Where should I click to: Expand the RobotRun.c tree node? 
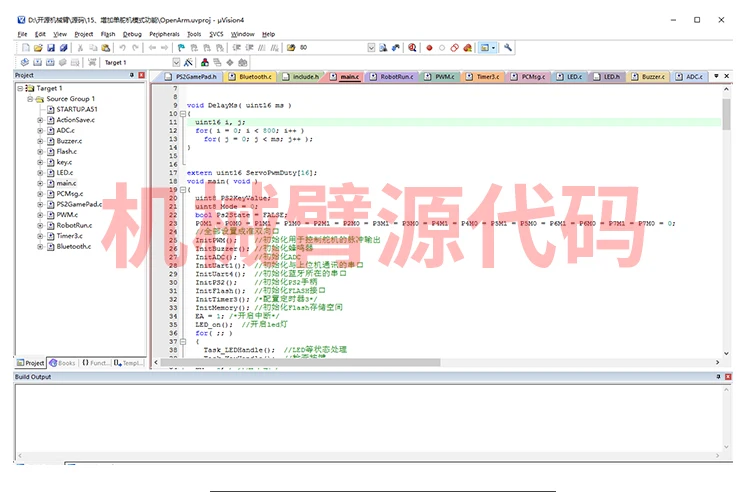click(40, 225)
